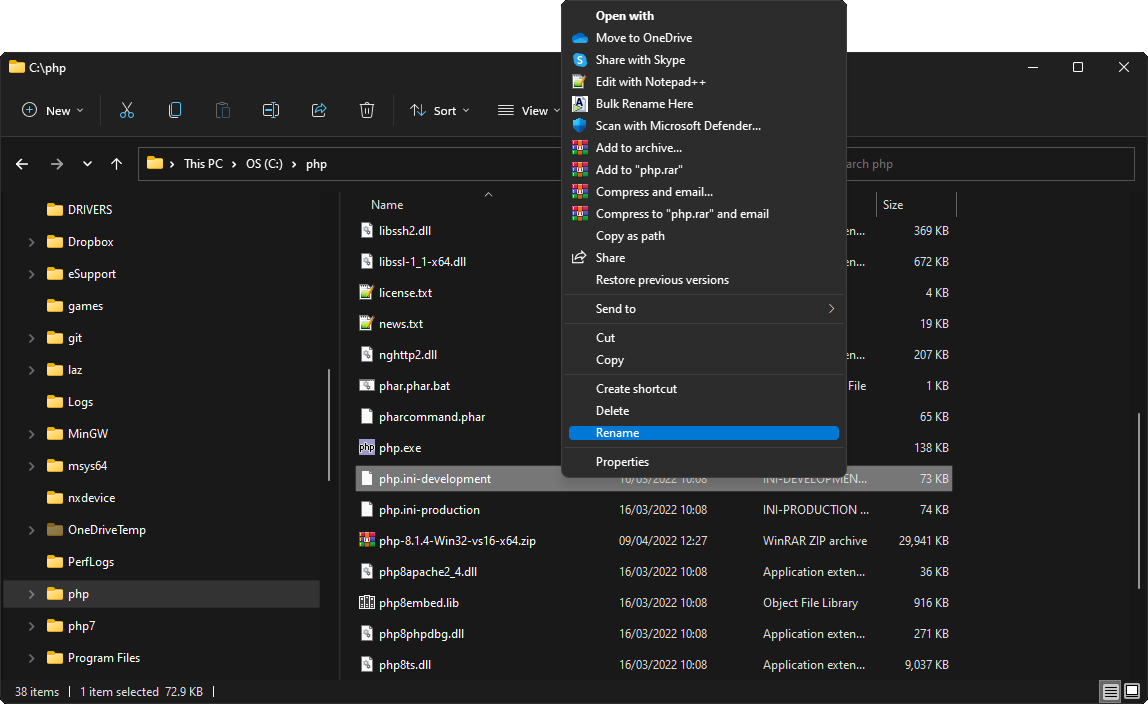Click the license.txt Notepad++ icon
The height and width of the screenshot is (704, 1148).
tap(367, 293)
